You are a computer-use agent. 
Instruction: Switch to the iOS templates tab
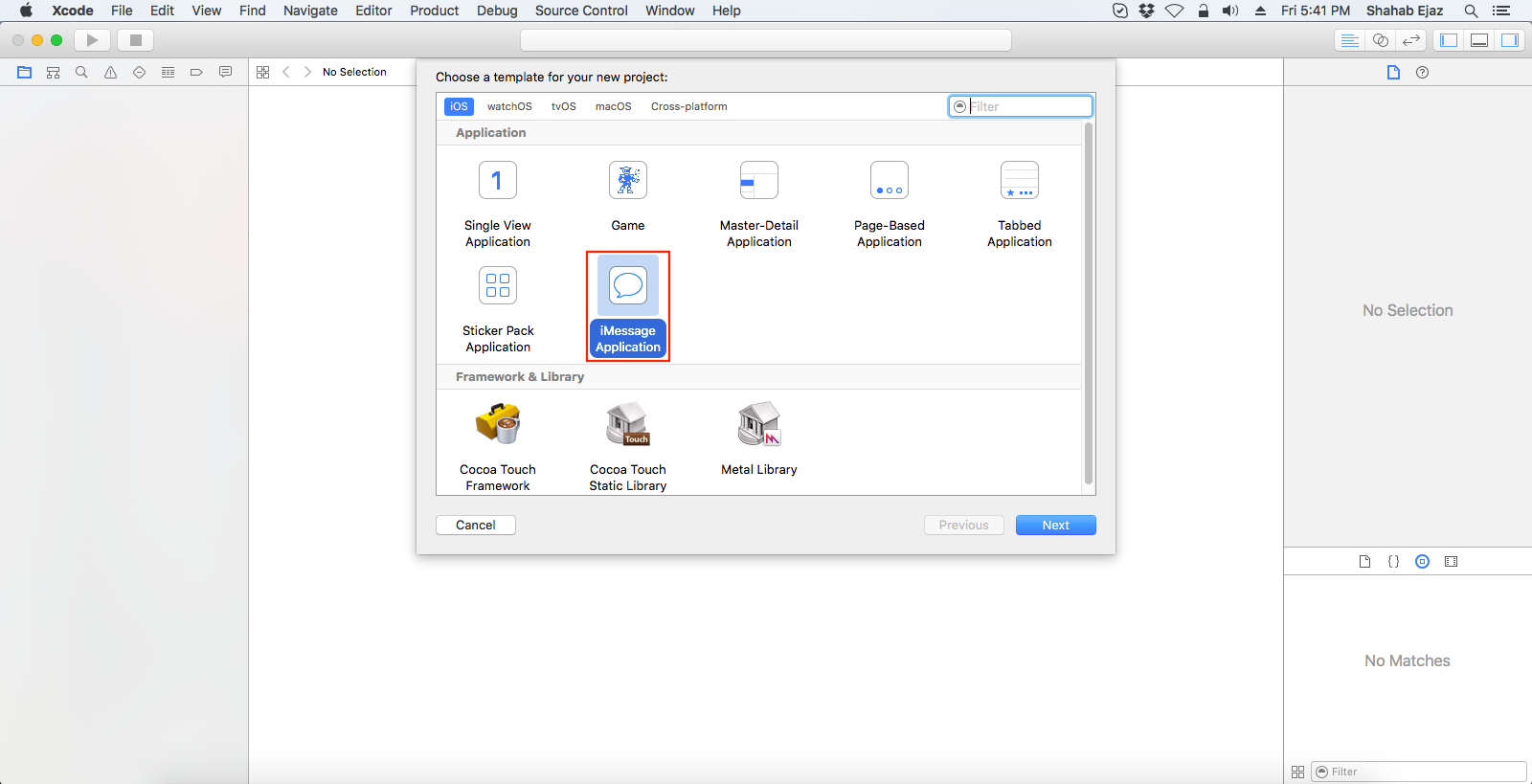(459, 106)
